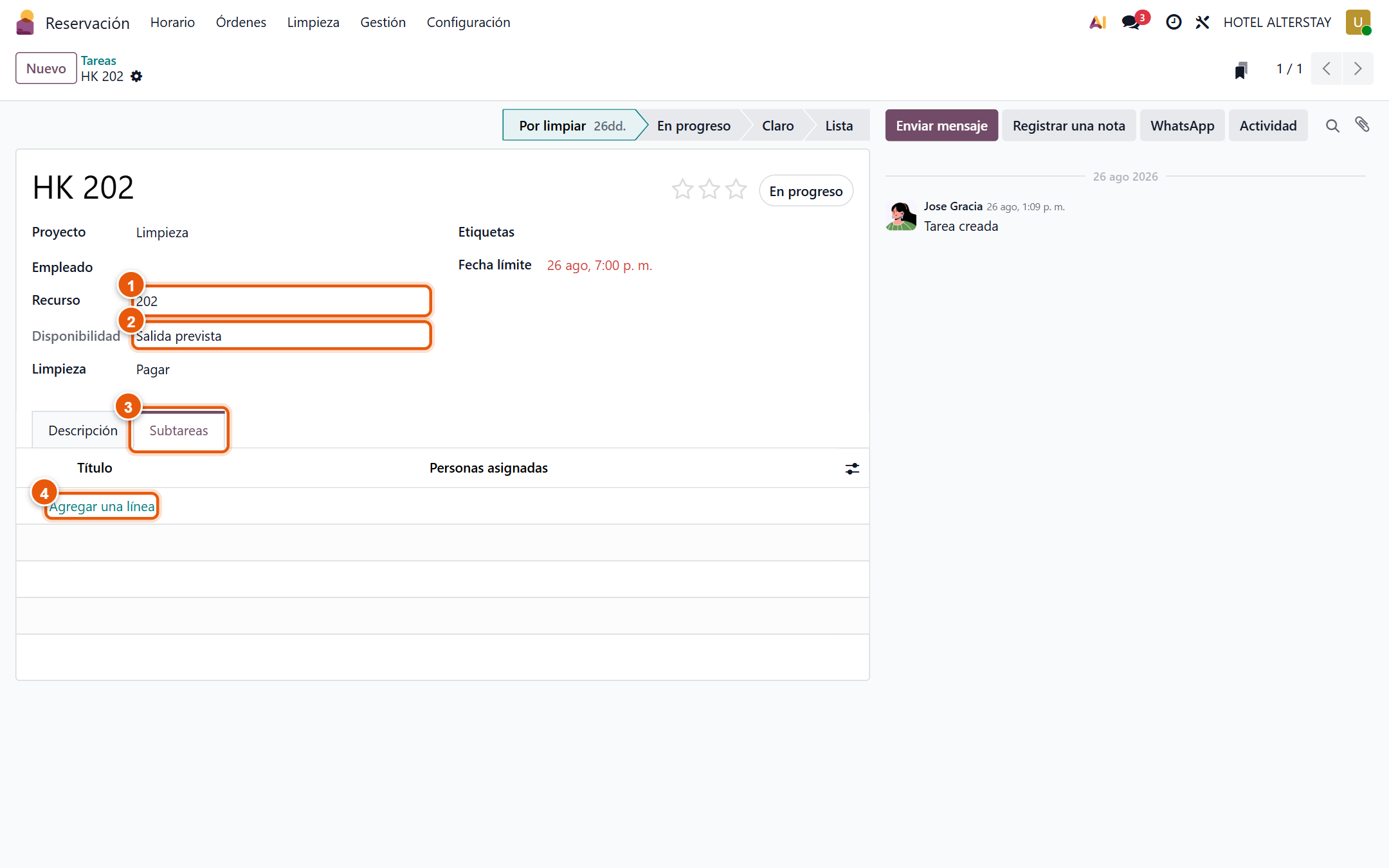Set priority with the second star
1389x868 pixels.
tap(709, 190)
